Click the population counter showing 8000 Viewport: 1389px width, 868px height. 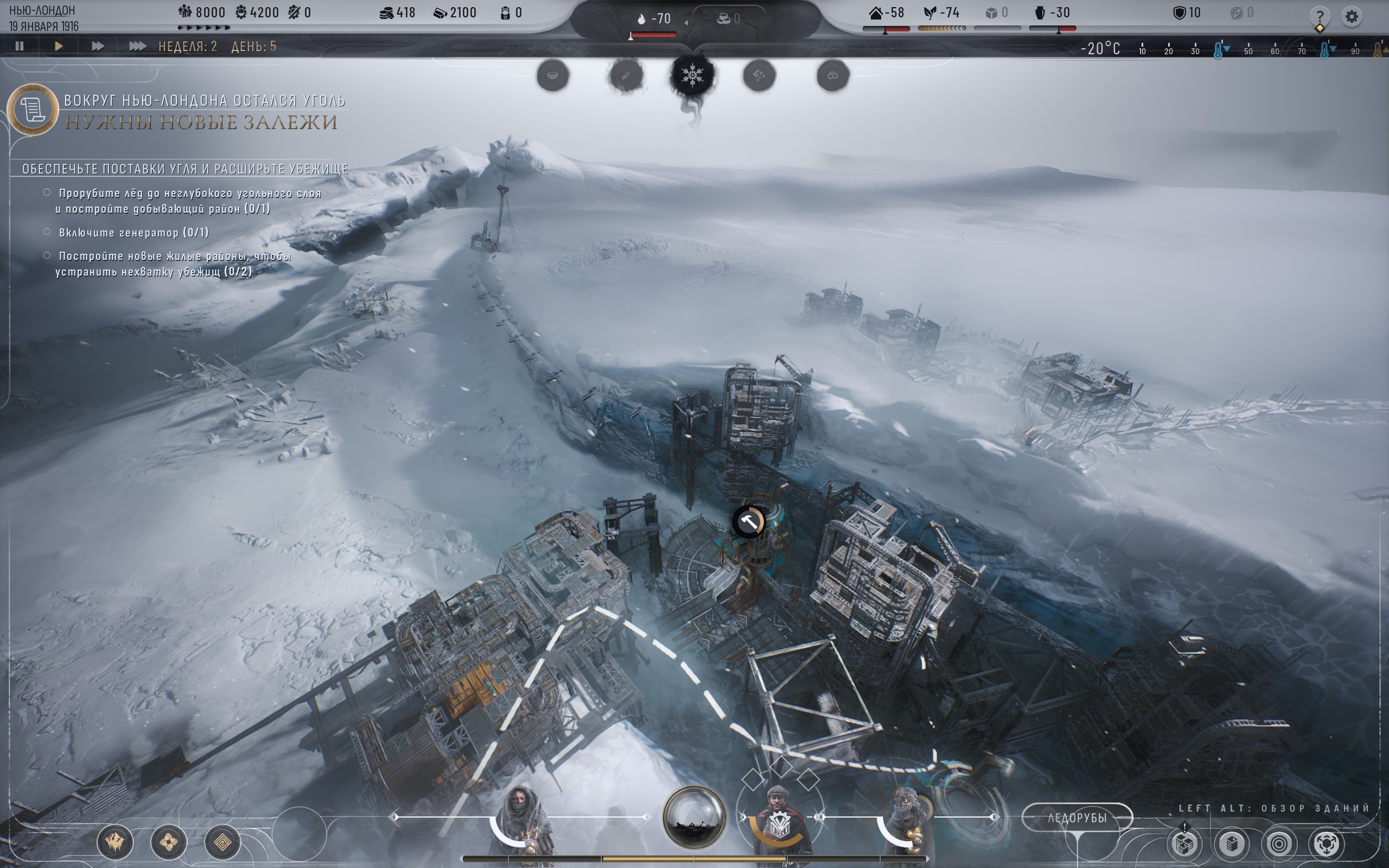coord(201,12)
